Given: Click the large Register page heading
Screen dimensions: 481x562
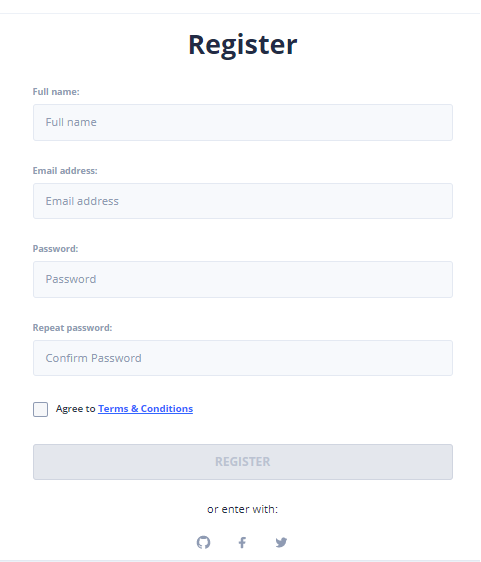Looking at the screenshot, I should [243, 45].
